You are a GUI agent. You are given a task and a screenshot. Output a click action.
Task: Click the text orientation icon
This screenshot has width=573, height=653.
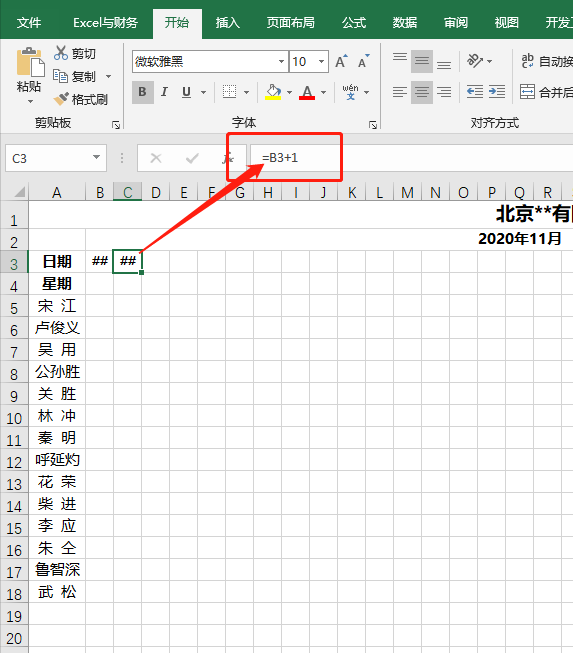coord(475,61)
